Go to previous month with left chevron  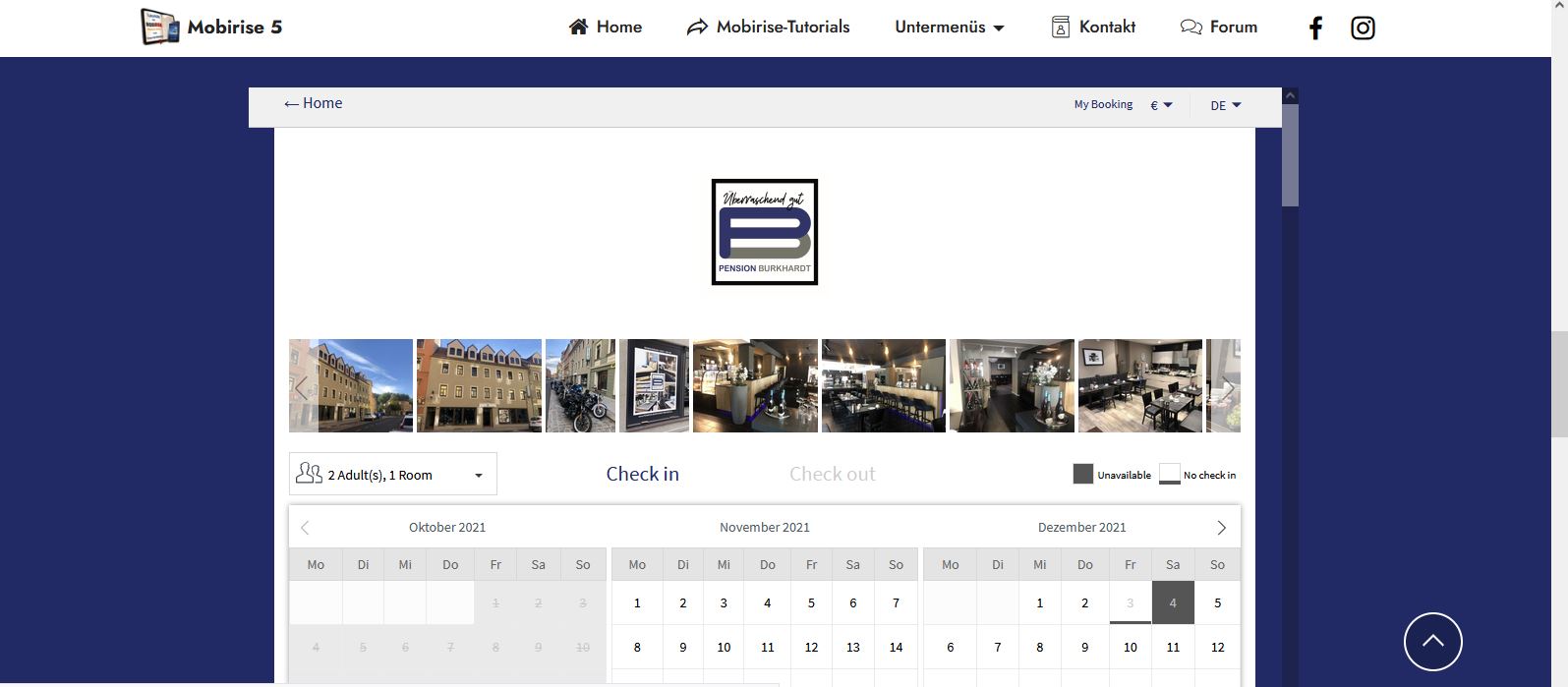tap(305, 528)
